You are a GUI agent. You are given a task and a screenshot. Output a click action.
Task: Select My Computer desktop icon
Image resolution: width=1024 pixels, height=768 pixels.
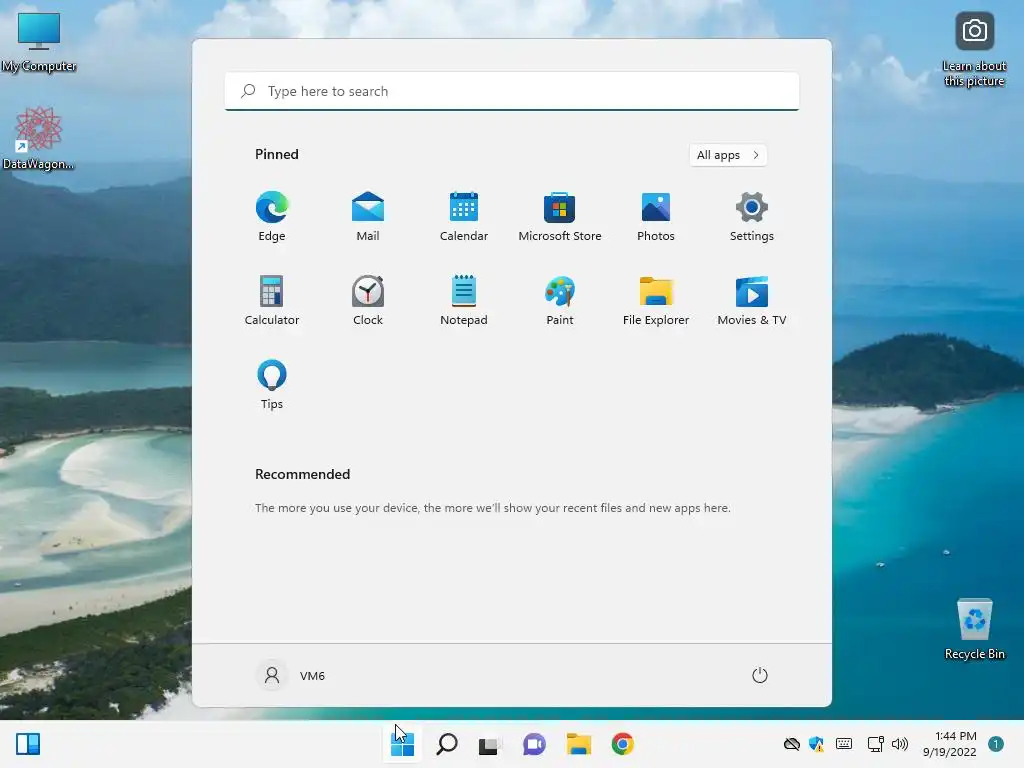pos(39,42)
